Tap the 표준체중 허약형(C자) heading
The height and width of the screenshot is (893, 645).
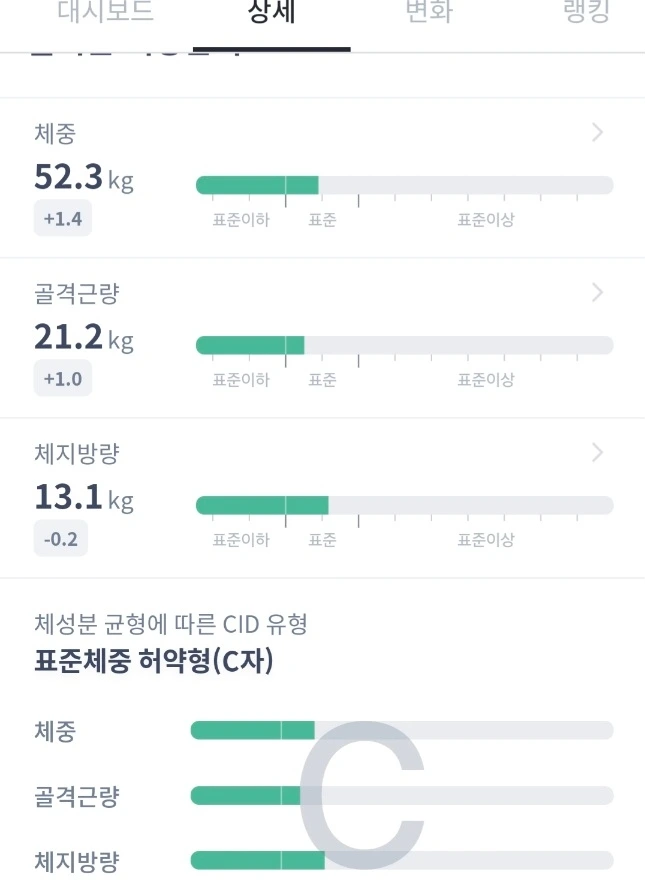153,661
